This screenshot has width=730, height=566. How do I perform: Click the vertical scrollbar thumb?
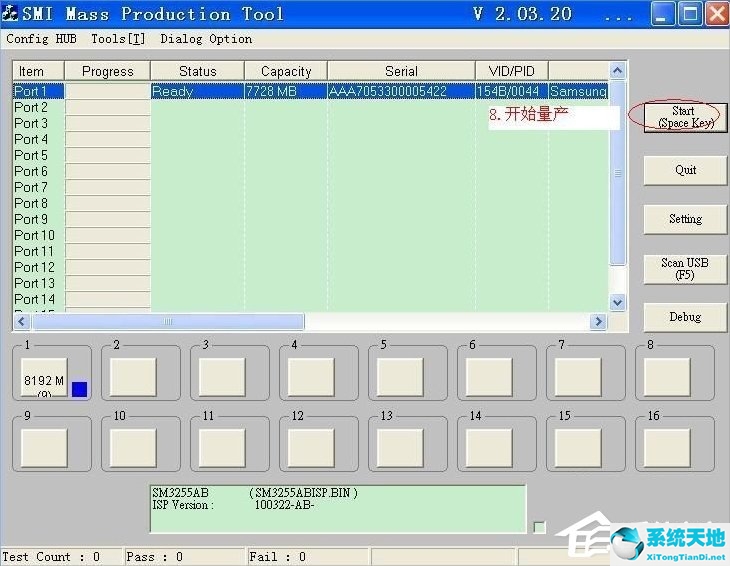[617, 173]
